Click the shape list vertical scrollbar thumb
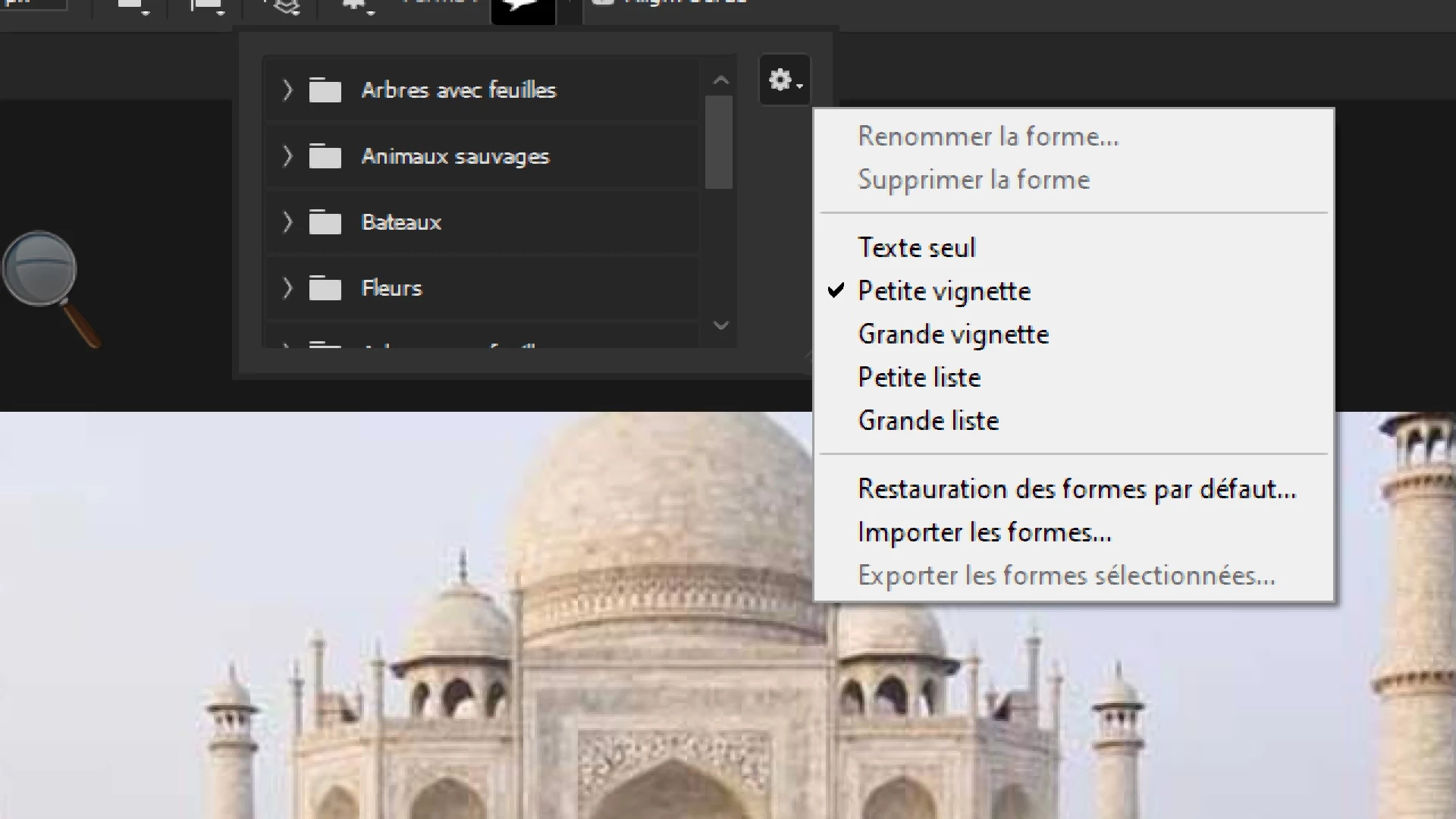Screen dimensions: 1456x819 tap(718, 142)
